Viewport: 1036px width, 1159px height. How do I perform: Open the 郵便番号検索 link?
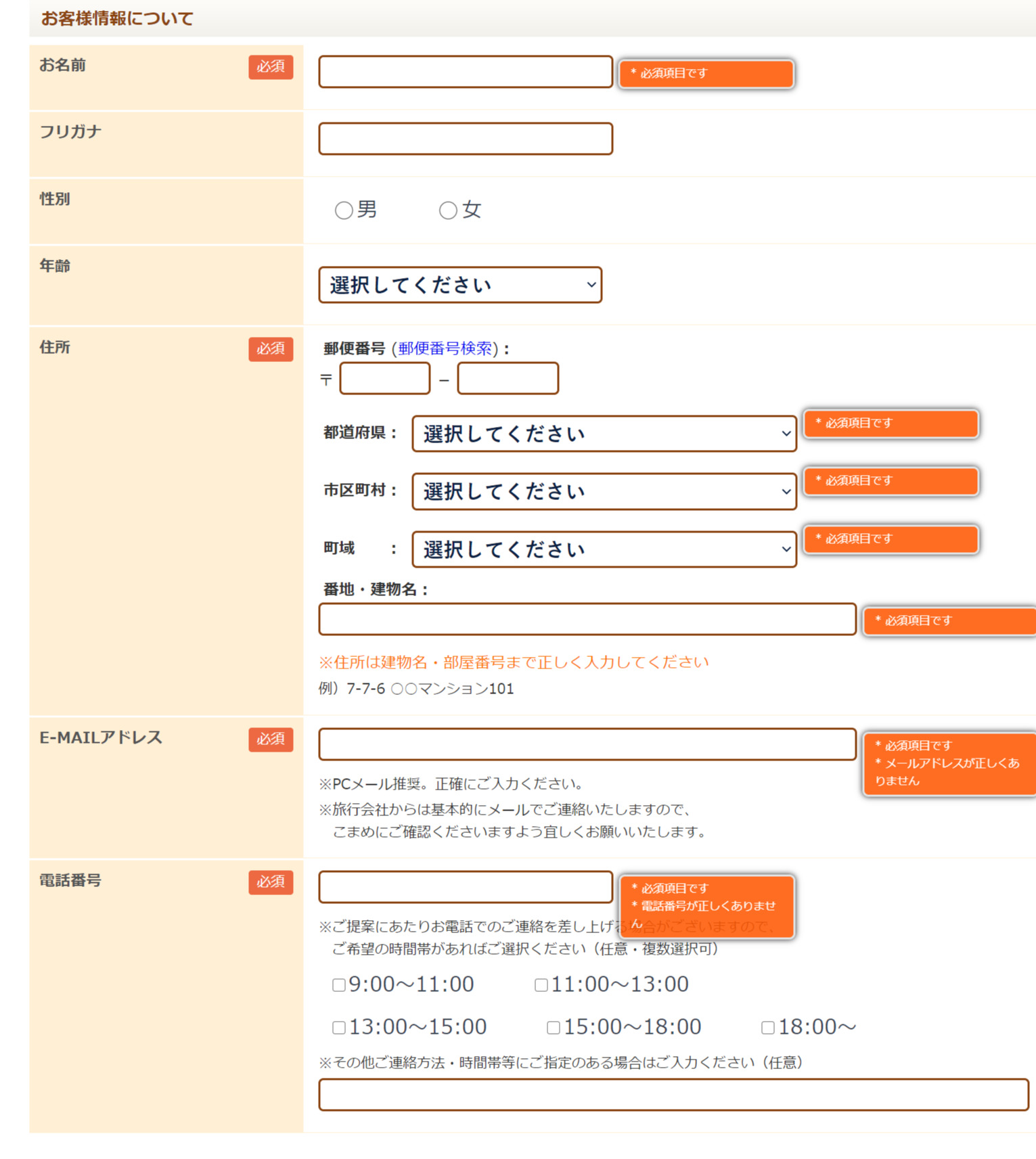[445, 348]
